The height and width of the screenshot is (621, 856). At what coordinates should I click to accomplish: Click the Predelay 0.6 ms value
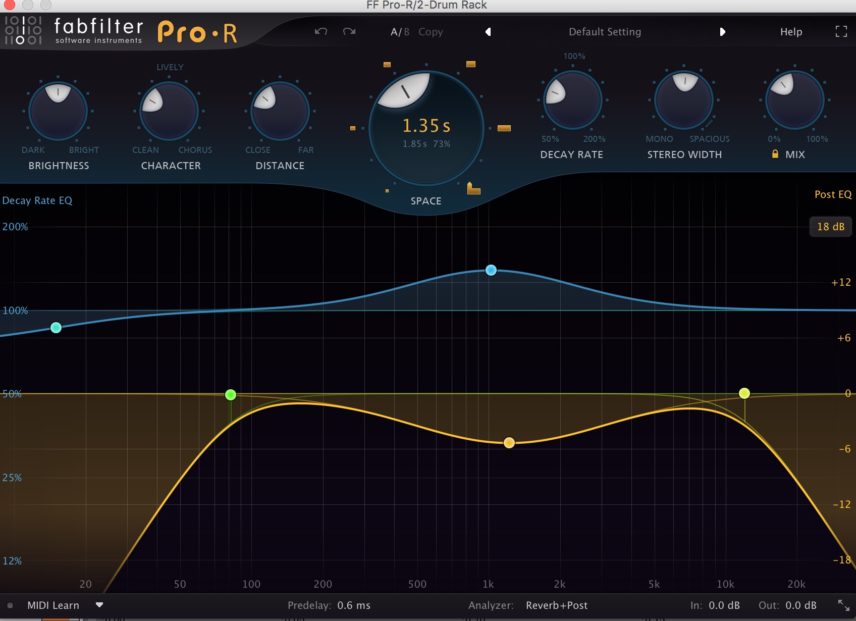[x=354, y=605]
